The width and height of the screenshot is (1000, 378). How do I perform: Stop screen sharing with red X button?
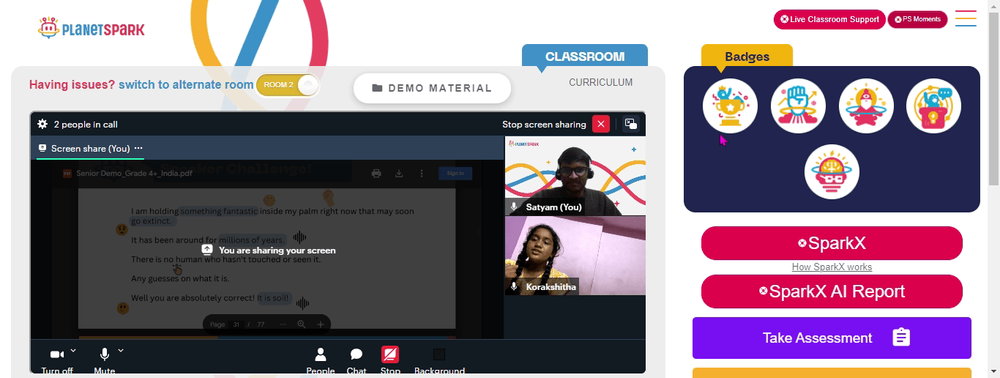(601, 124)
